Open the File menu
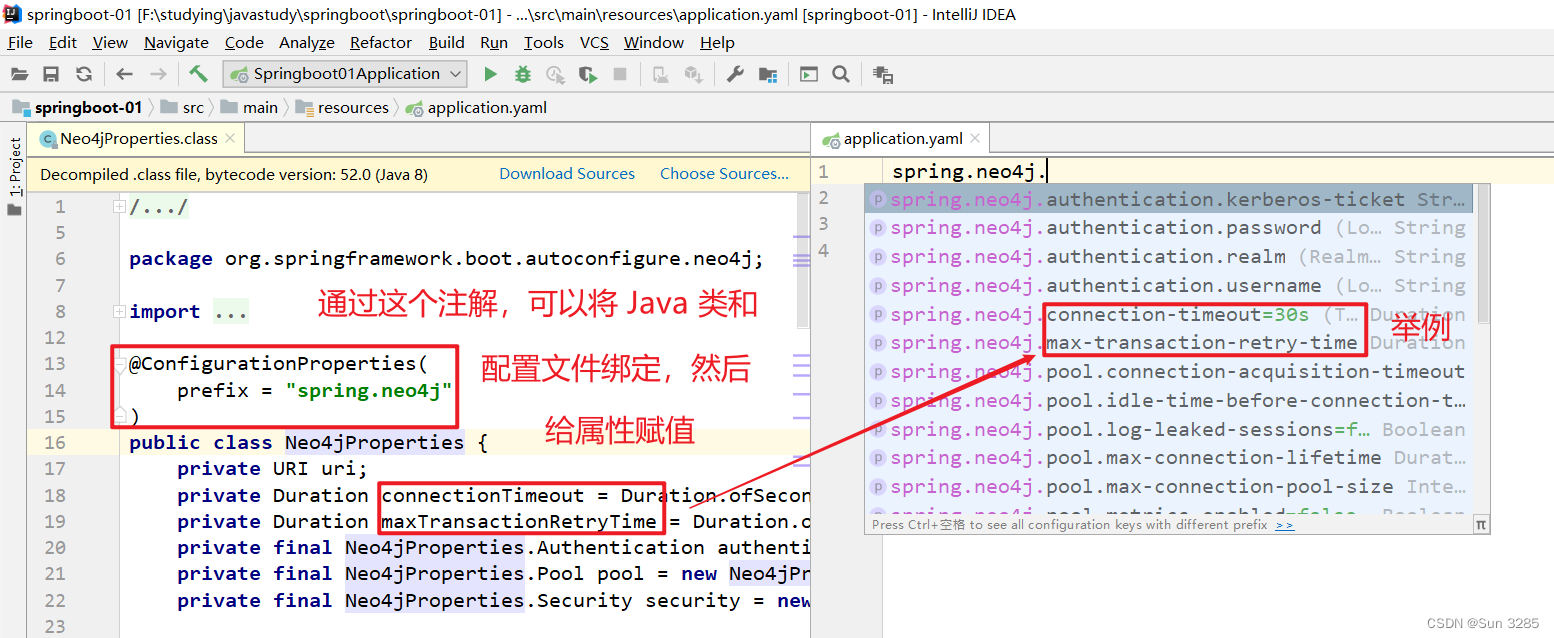Screen dimensions: 1554x638 pyautogui.click(x=20, y=42)
